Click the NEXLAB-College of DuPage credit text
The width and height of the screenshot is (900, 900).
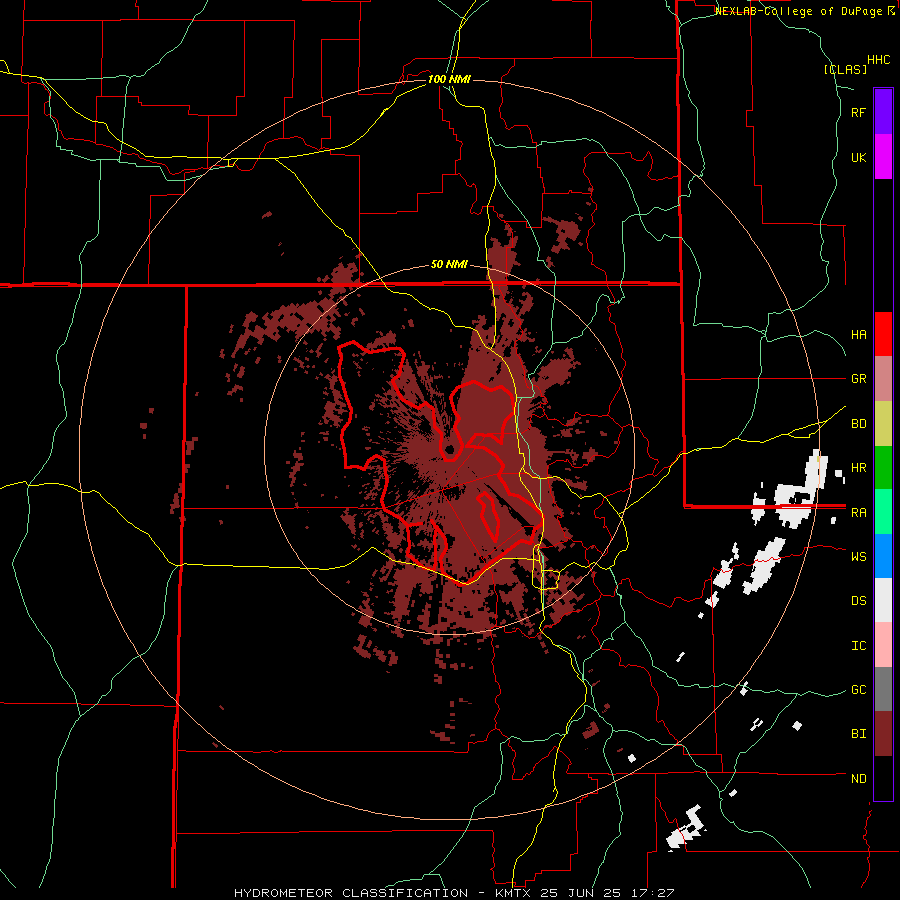pos(800,11)
